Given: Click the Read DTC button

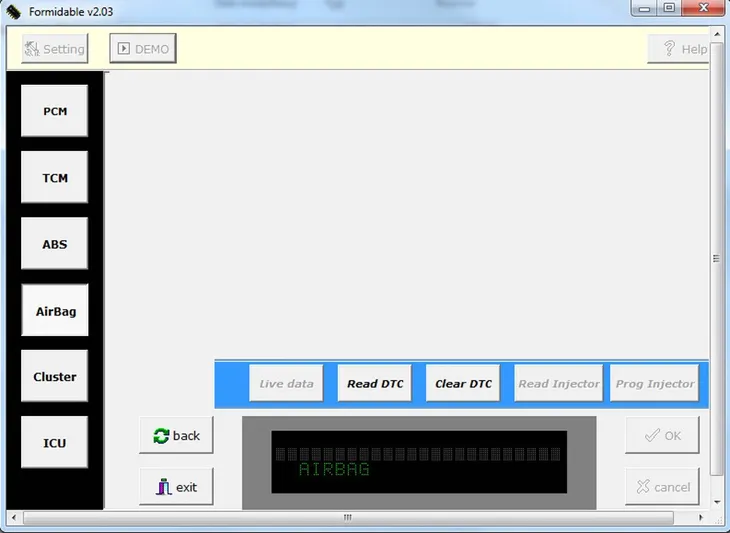Looking at the screenshot, I should 375,384.
